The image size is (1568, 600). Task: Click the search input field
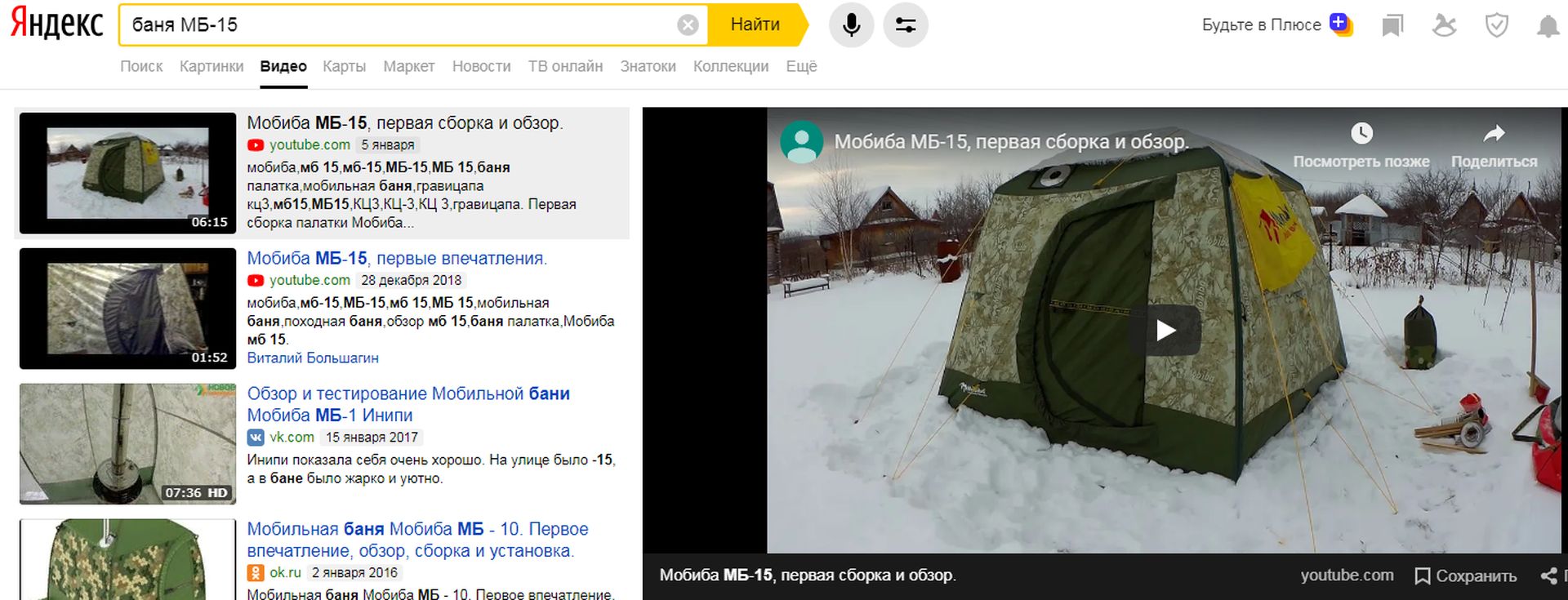(x=400, y=25)
